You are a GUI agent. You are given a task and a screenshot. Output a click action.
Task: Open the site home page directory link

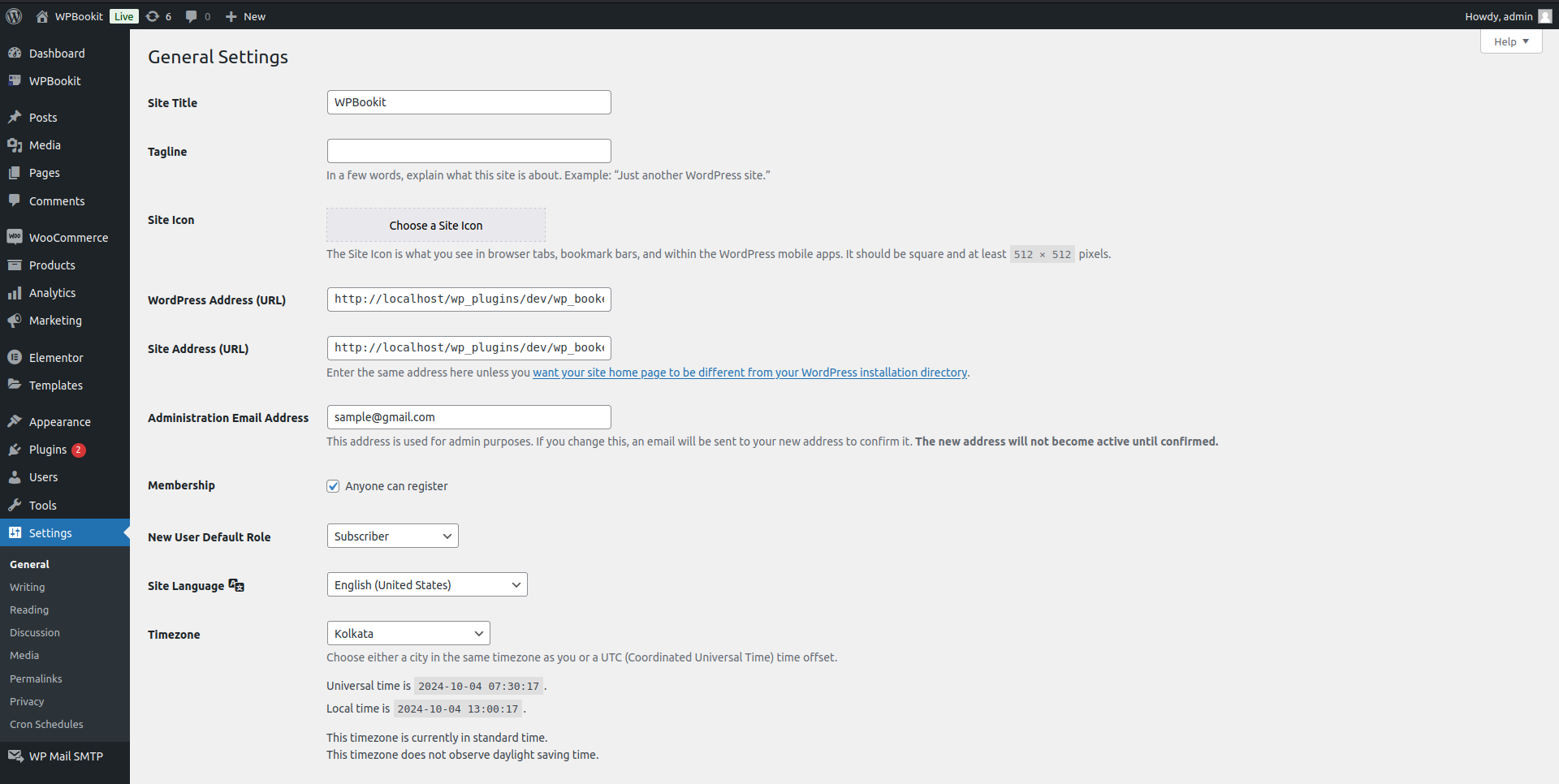pos(749,373)
